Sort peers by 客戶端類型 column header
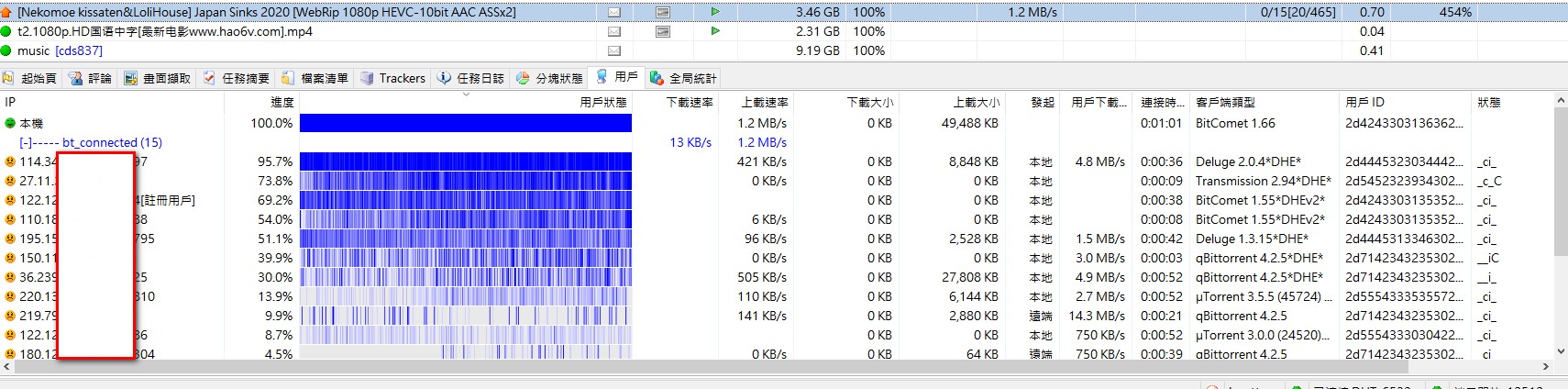The image size is (1568, 389). pyautogui.click(x=1266, y=102)
